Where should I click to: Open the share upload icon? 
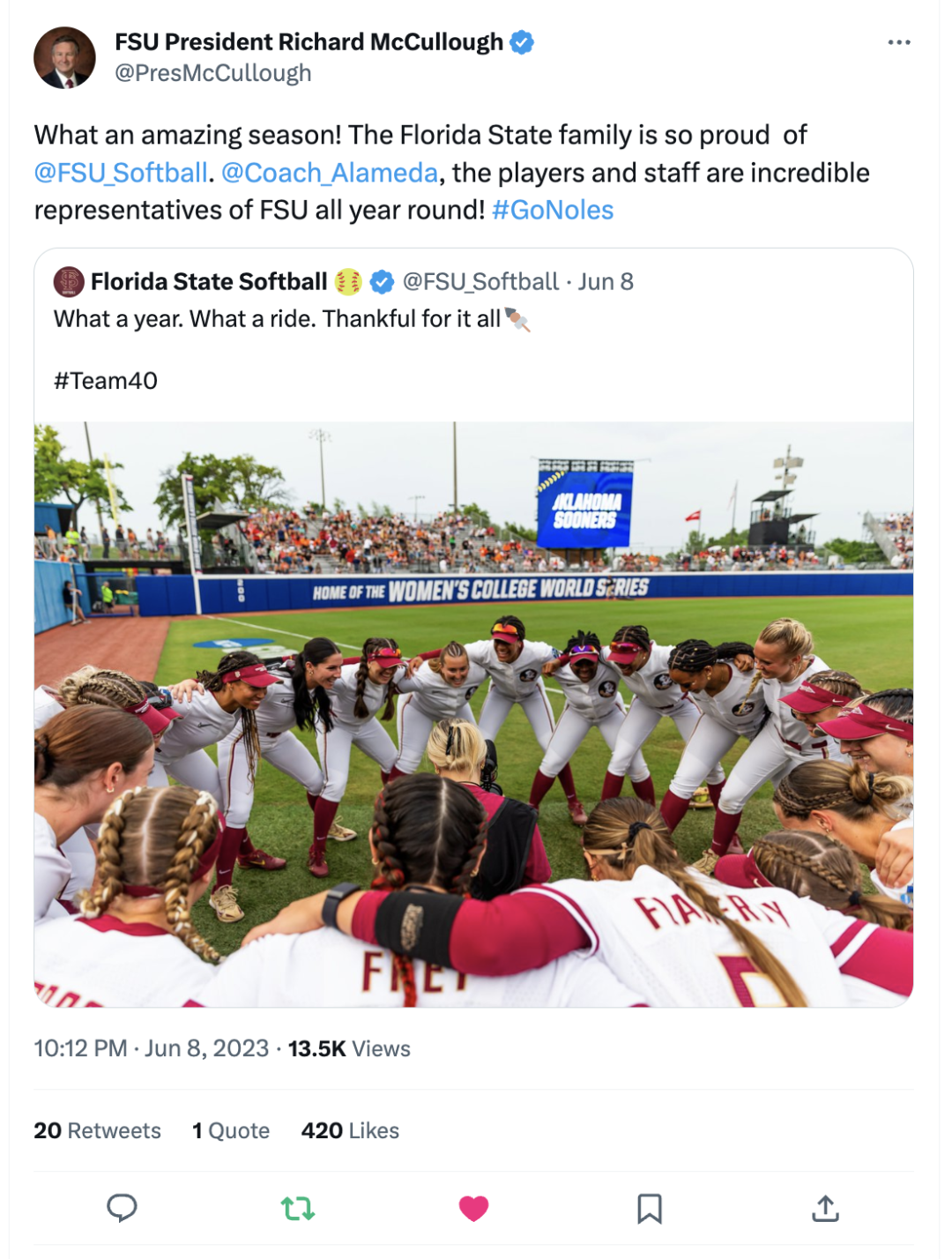point(825,1208)
